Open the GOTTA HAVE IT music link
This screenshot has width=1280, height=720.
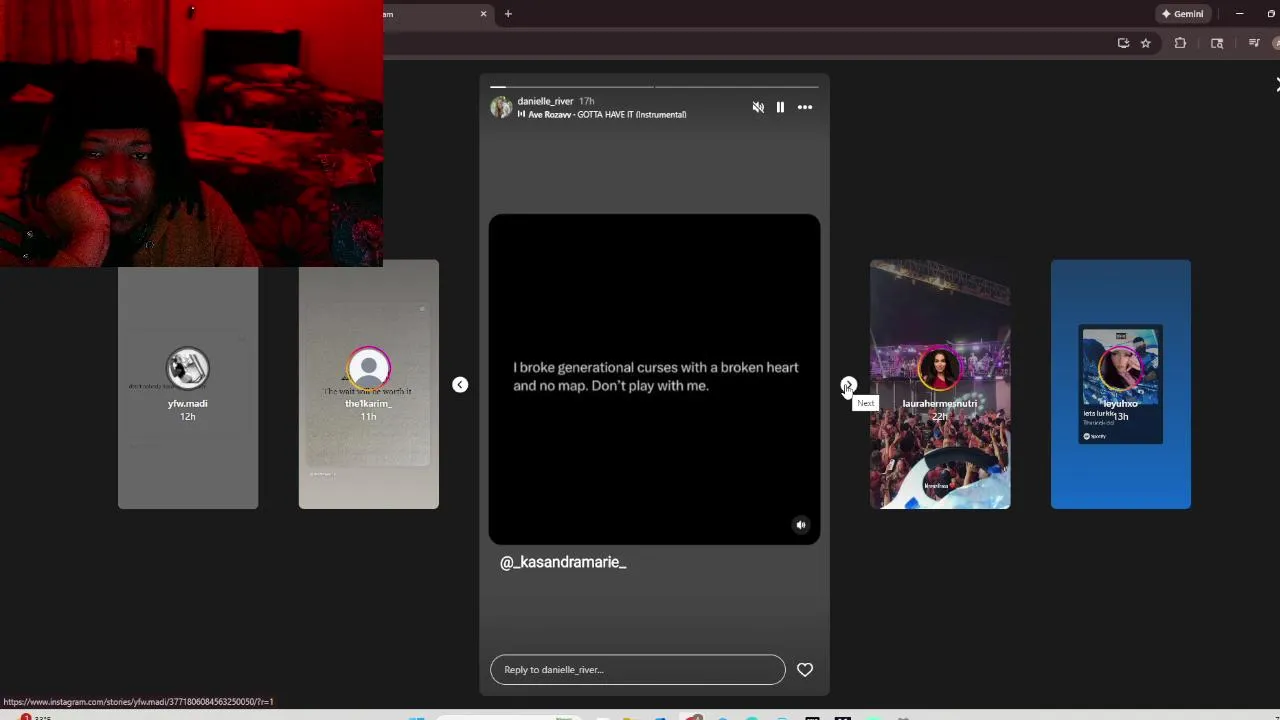607,115
